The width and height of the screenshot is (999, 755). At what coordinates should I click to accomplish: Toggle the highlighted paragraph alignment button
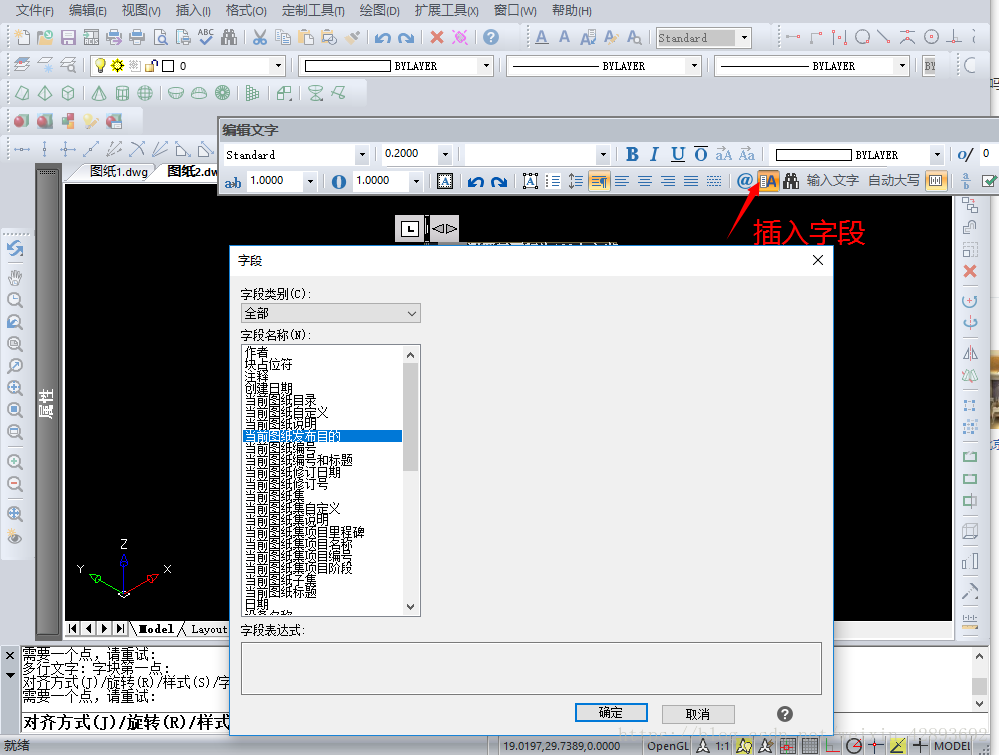pos(599,182)
